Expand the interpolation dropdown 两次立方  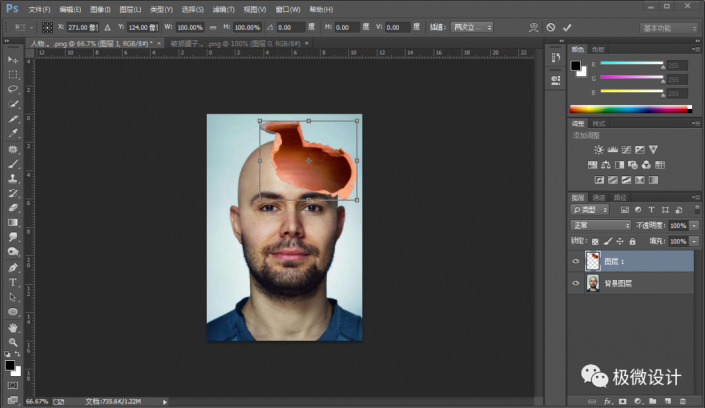coord(471,27)
